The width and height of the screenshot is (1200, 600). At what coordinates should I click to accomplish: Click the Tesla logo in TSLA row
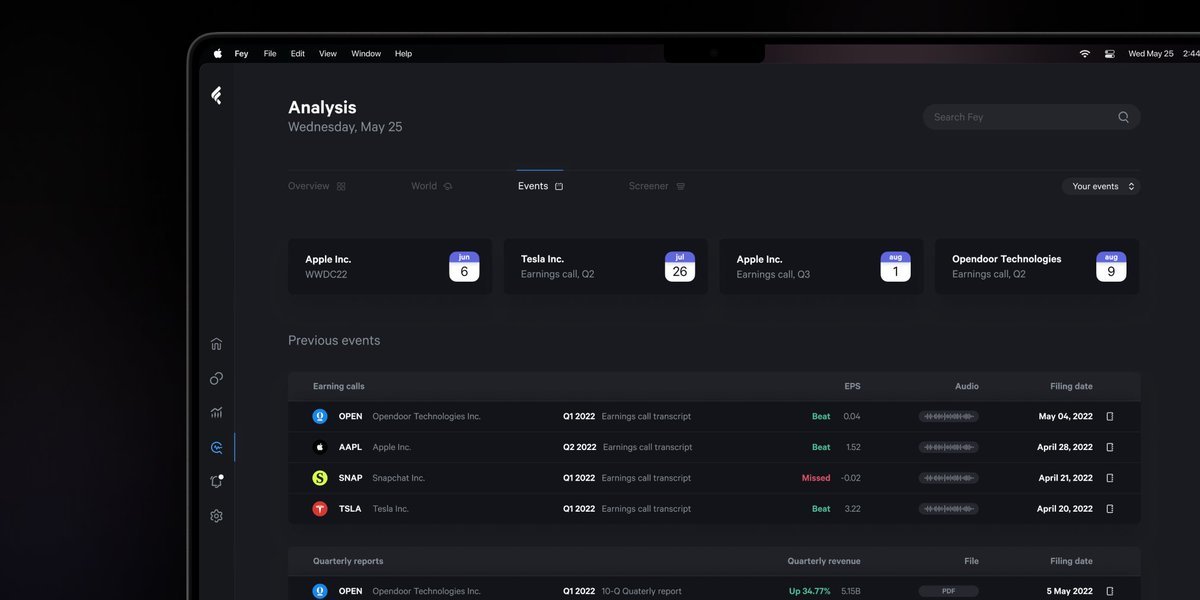pyautogui.click(x=320, y=508)
